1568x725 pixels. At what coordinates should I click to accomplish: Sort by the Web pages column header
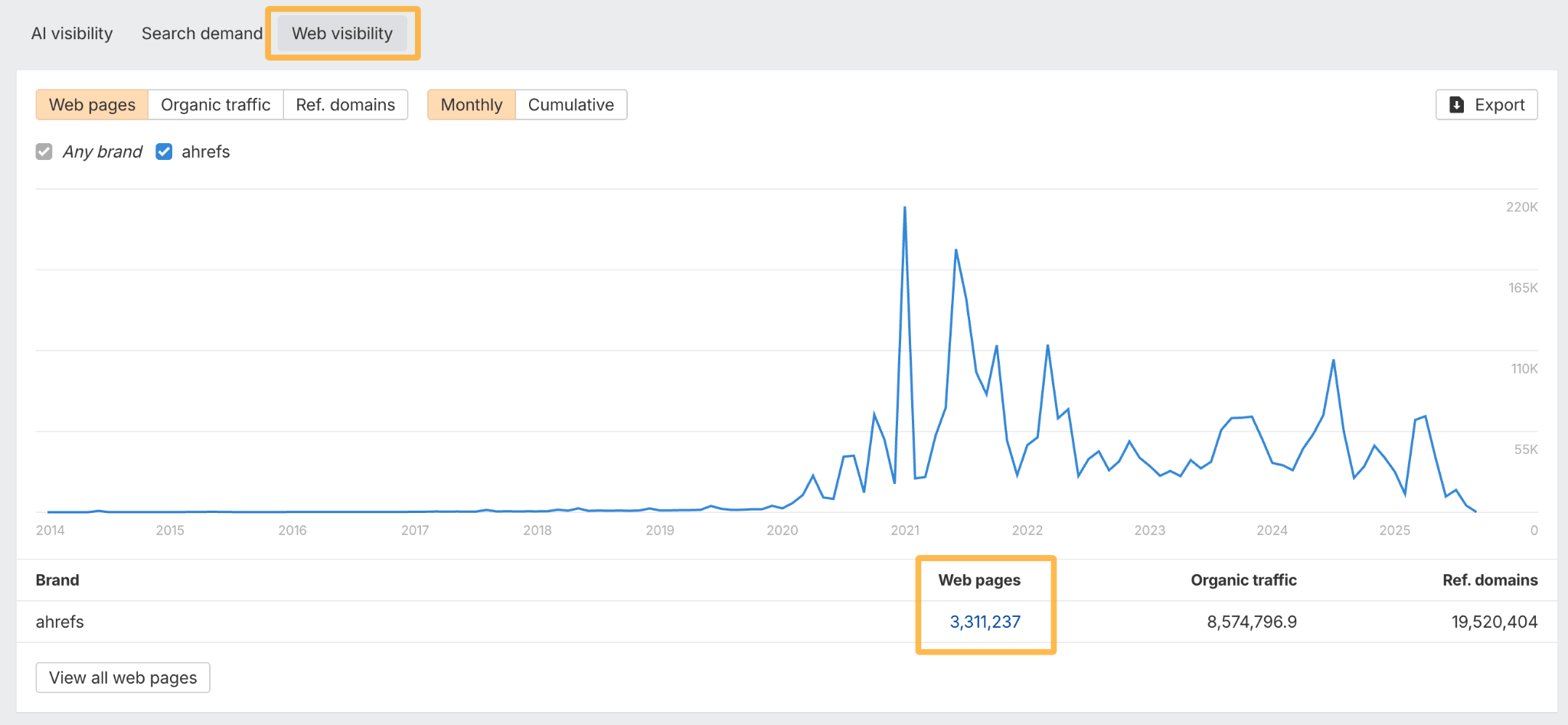[x=980, y=580]
